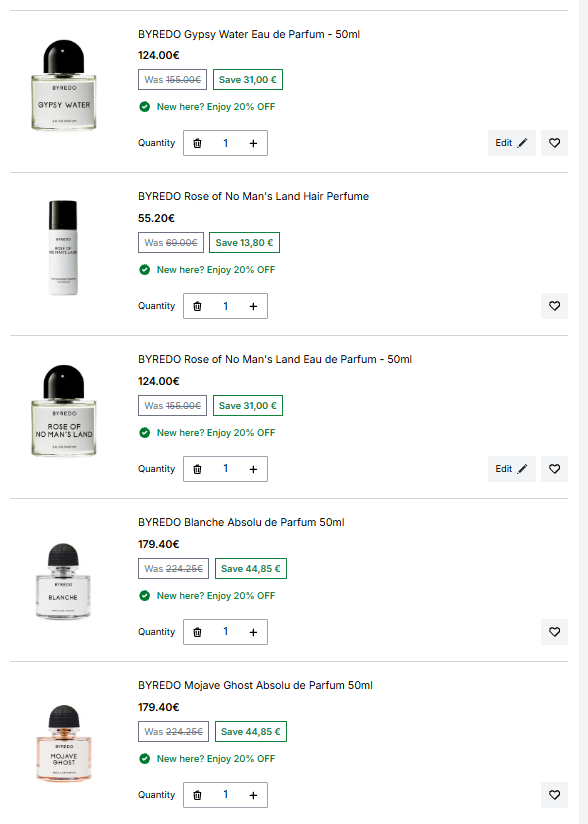This screenshot has height=824, width=588.
Task: Delete the Rose of No Man's Land Hair Perfume
Action: click(x=197, y=306)
